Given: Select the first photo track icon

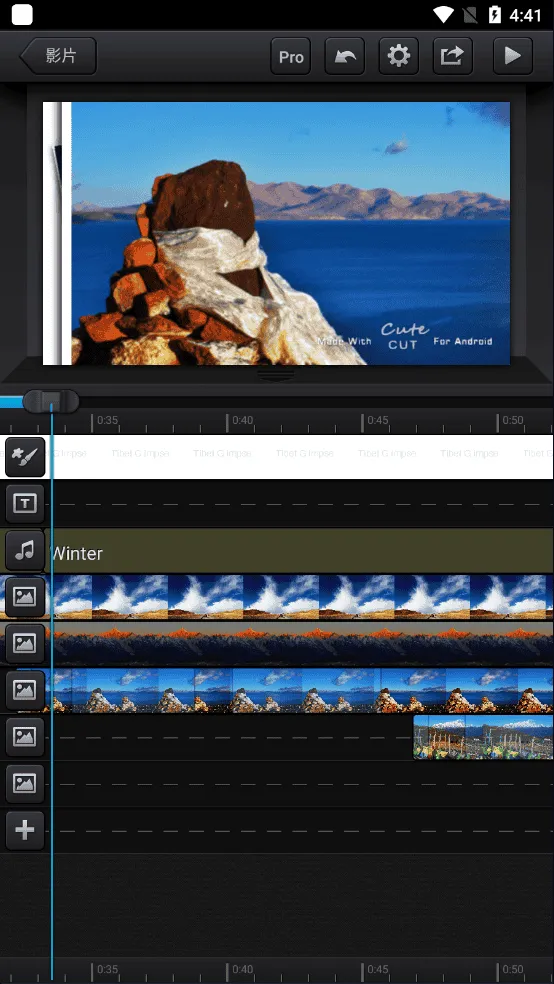Looking at the screenshot, I should [25, 597].
